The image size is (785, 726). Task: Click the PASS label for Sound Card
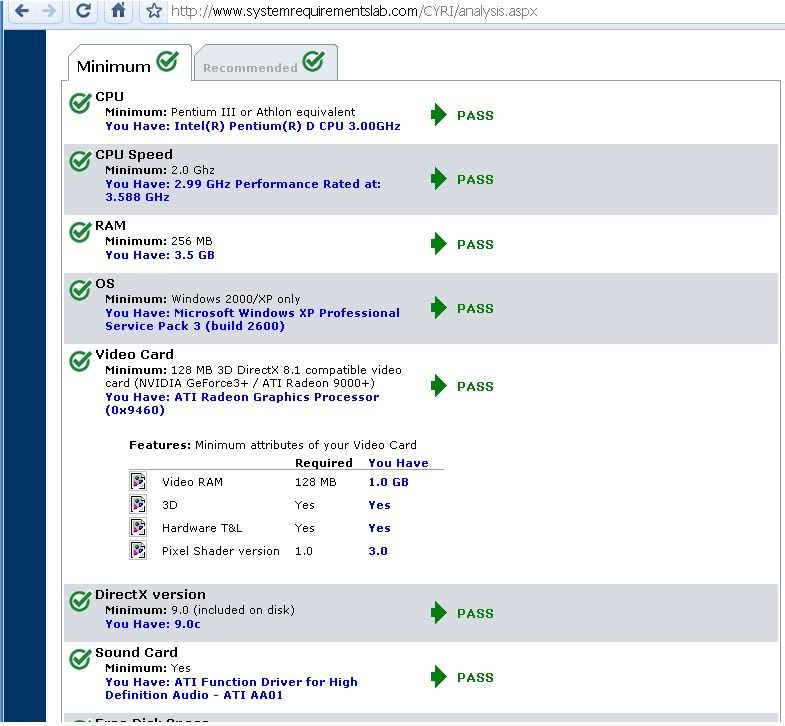[x=475, y=677]
